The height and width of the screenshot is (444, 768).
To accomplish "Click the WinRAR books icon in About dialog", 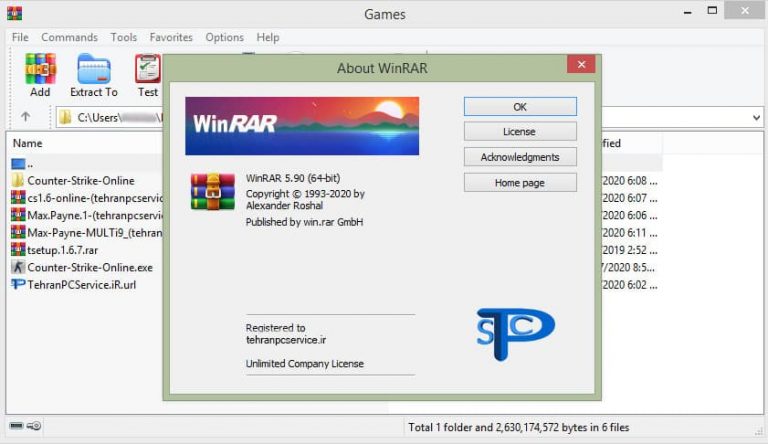I will (x=212, y=193).
